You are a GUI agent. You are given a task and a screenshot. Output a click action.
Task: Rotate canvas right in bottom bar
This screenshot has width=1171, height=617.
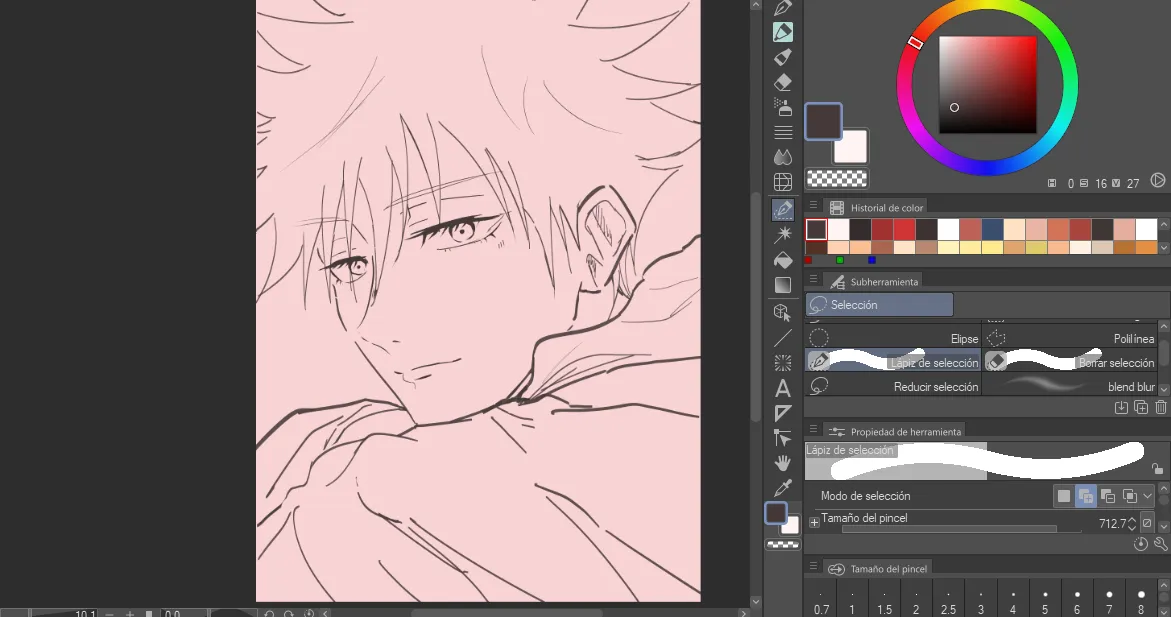pyautogui.click(x=289, y=613)
